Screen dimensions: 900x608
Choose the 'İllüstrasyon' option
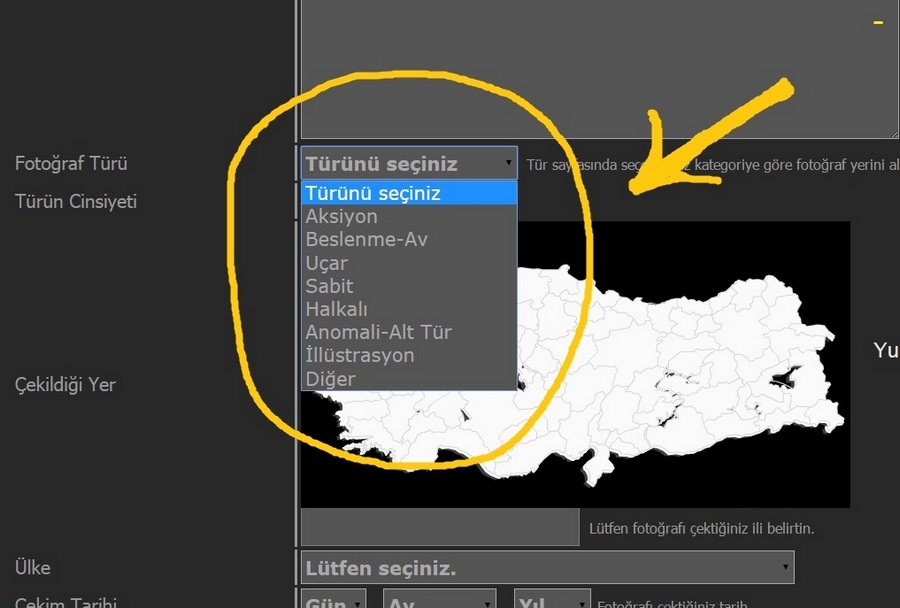pyautogui.click(x=360, y=355)
